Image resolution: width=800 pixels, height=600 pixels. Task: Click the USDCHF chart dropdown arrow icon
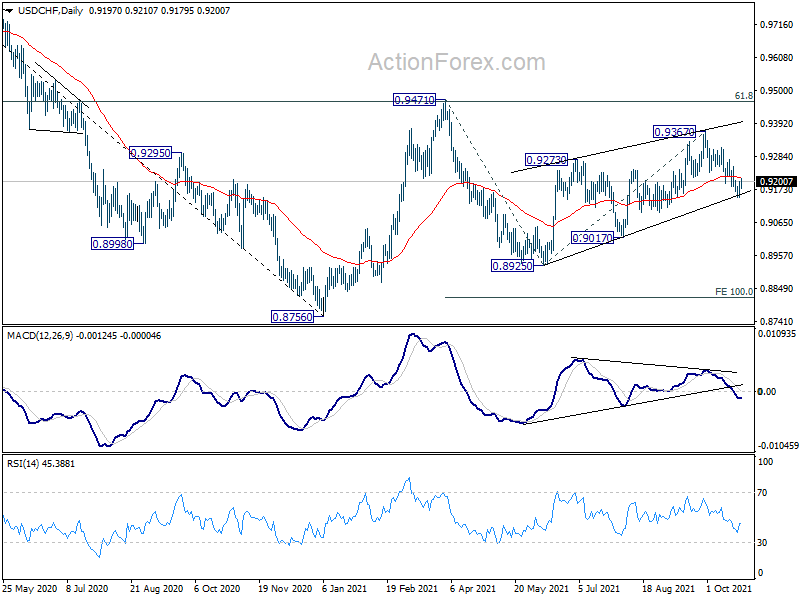[x=9, y=11]
